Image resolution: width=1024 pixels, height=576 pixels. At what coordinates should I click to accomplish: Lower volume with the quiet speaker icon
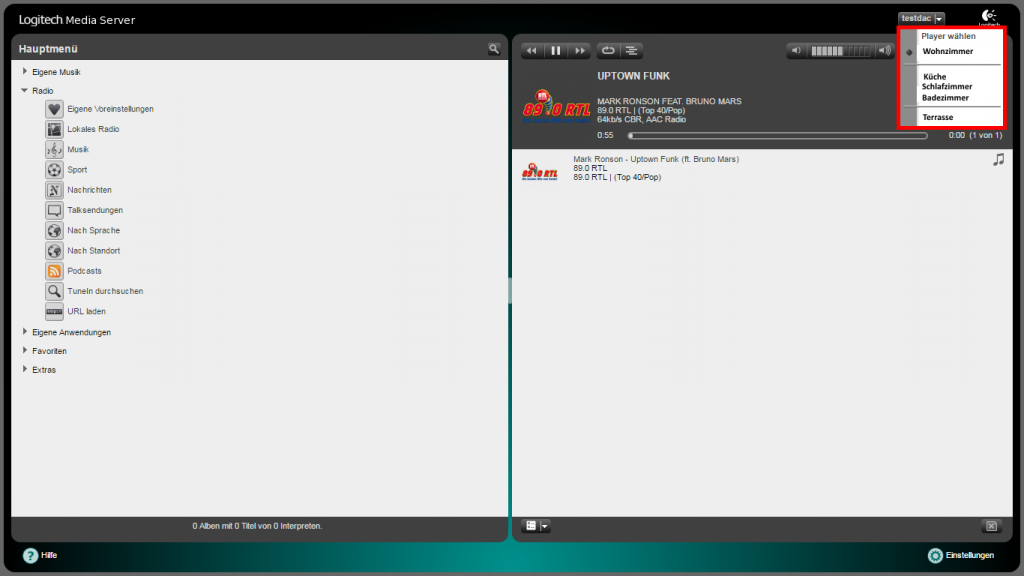click(796, 50)
